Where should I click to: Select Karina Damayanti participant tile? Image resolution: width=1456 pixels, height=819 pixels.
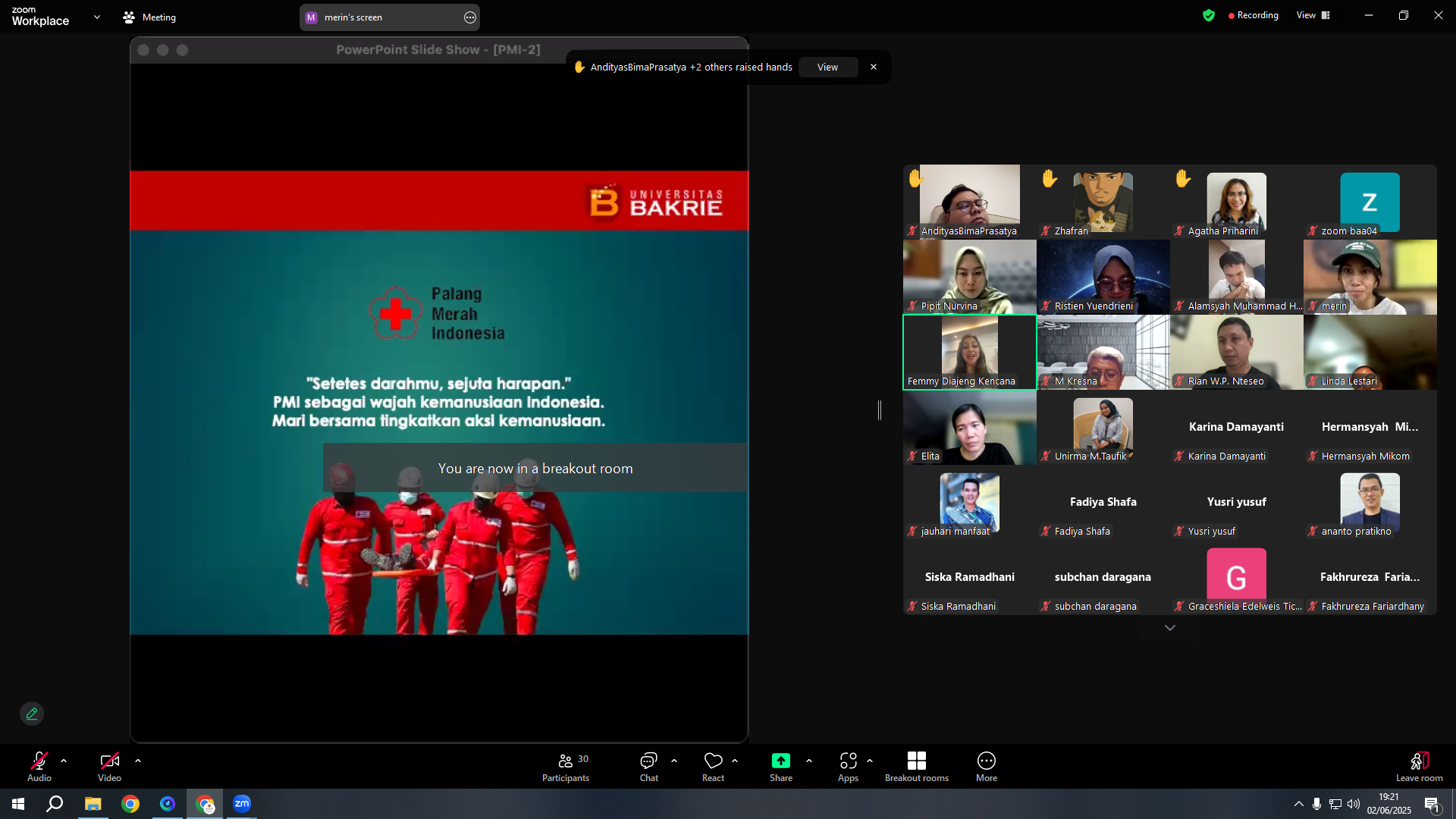click(x=1237, y=427)
